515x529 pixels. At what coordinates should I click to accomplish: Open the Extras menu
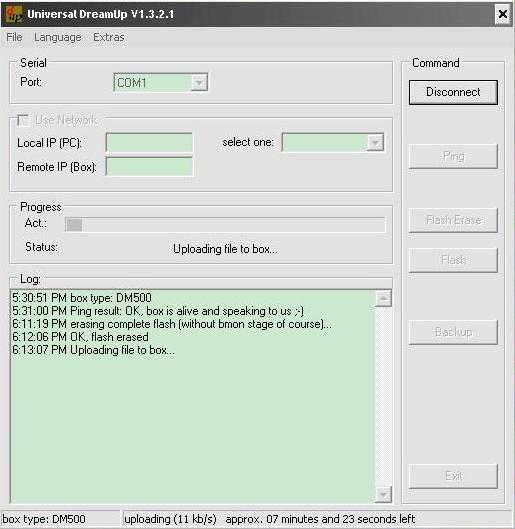coord(109,37)
